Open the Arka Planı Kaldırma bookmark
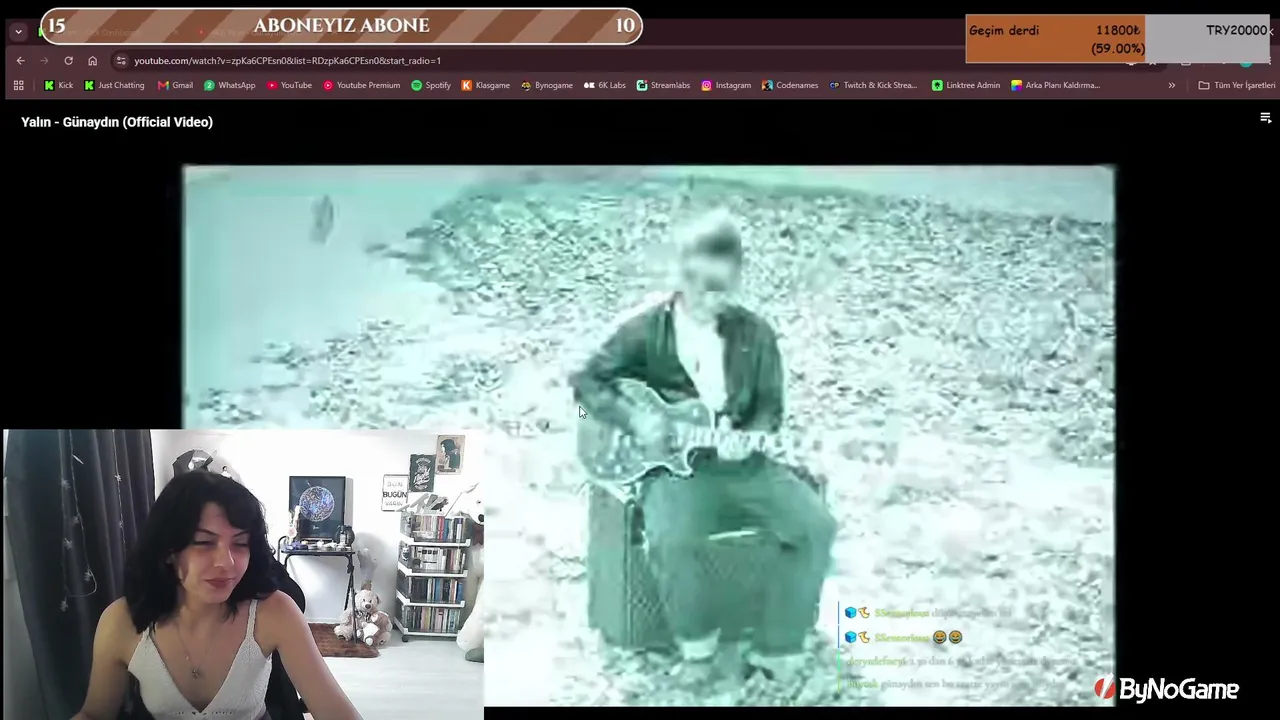The height and width of the screenshot is (720, 1280). [1055, 86]
